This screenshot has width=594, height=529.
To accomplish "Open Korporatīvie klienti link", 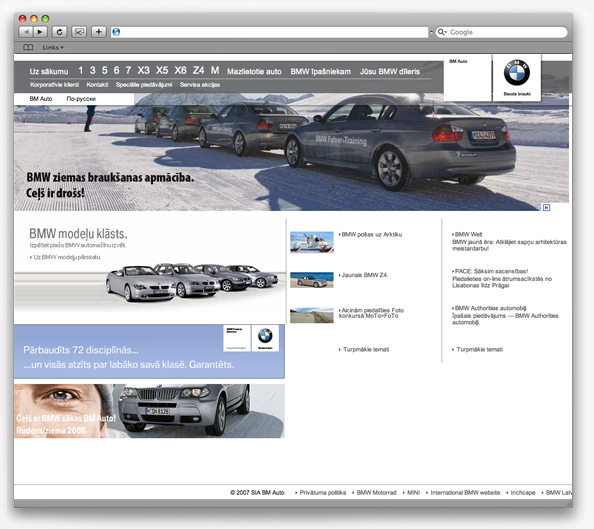I will tap(55, 85).
